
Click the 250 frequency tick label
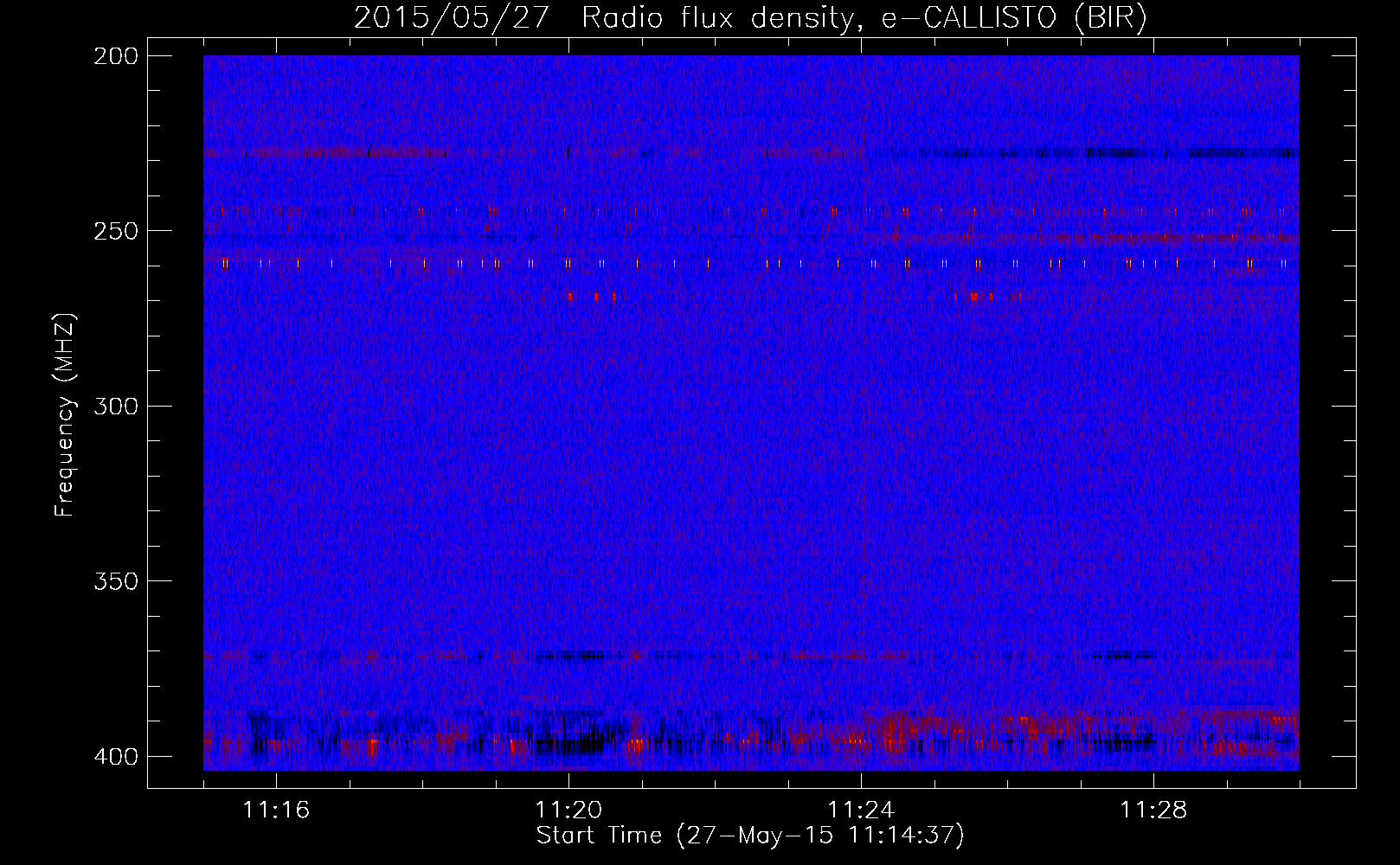[116, 231]
